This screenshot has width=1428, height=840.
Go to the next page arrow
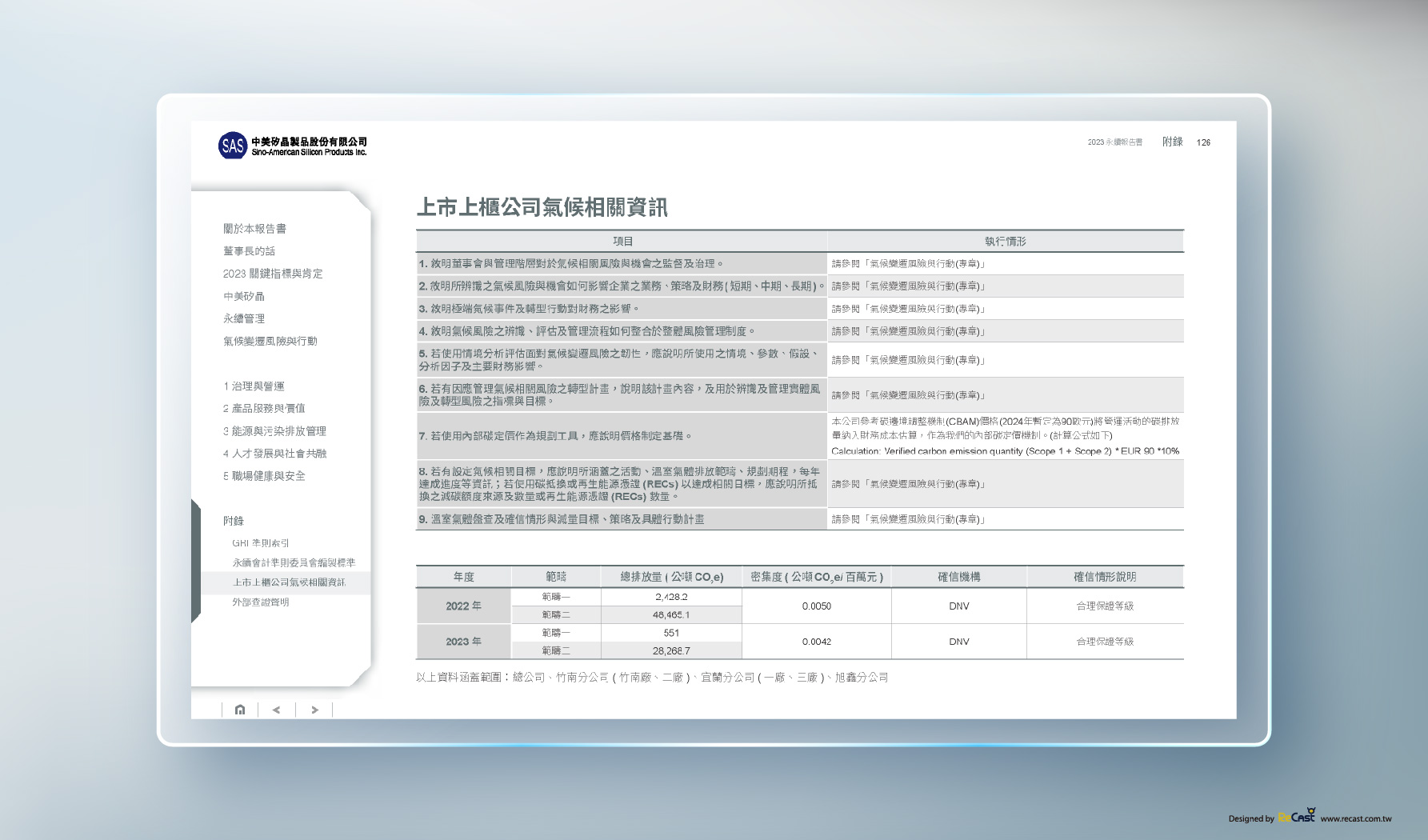pos(314,710)
